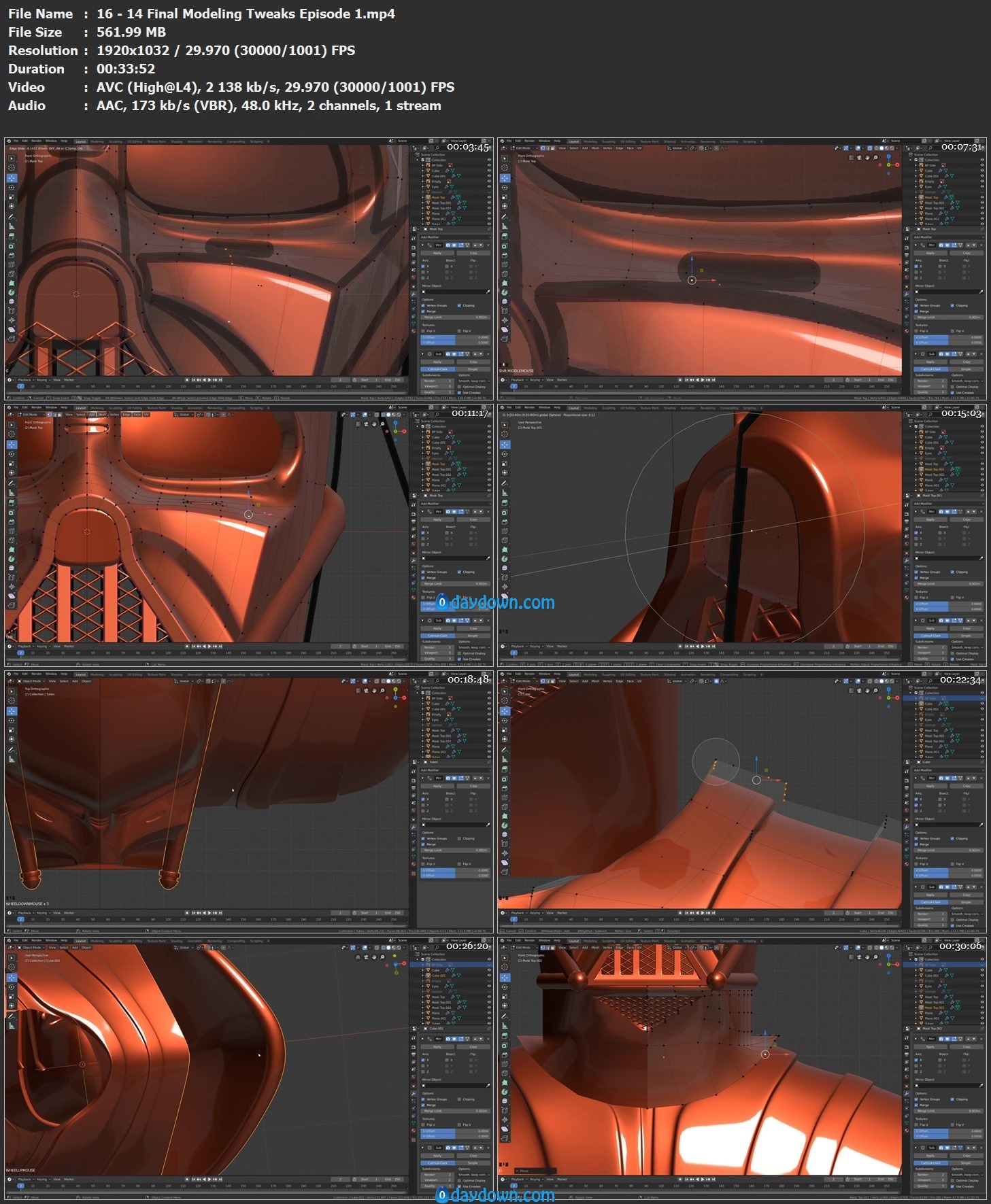This screenshot has height=1204, width=991.
Task: Click the U Offset slider in the 00:03:45 frame
Action: (x=455, y=337)
